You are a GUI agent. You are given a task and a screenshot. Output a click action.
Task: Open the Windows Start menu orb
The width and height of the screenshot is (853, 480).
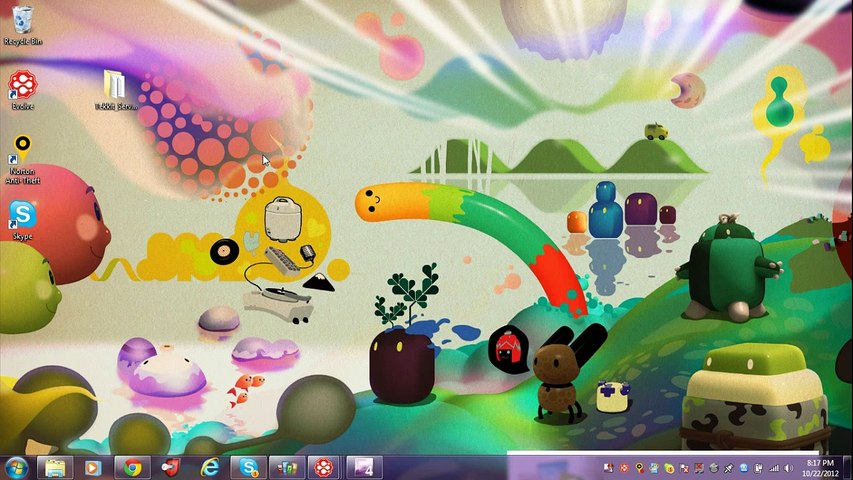(16, 468)
